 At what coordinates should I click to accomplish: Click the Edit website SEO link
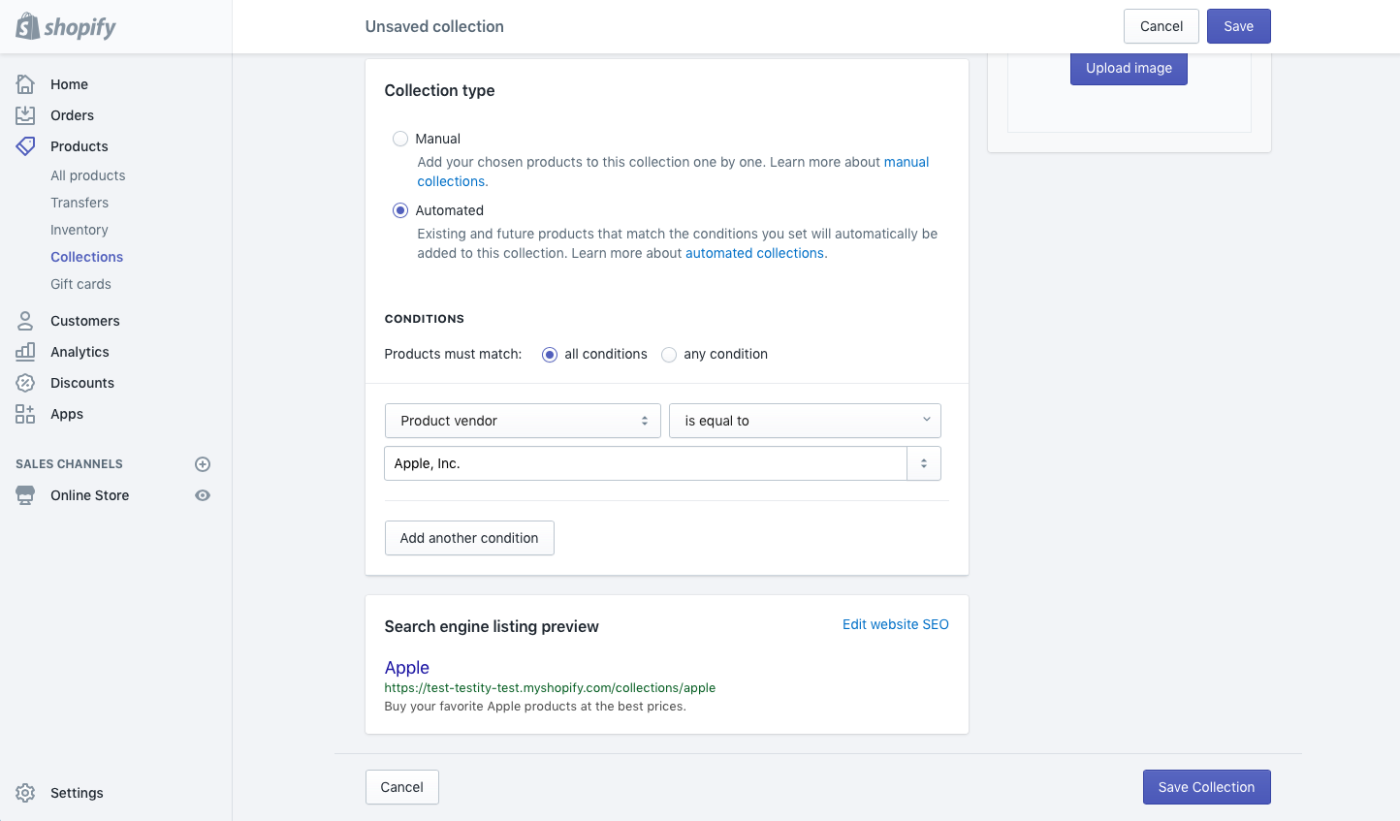(895, 624)
